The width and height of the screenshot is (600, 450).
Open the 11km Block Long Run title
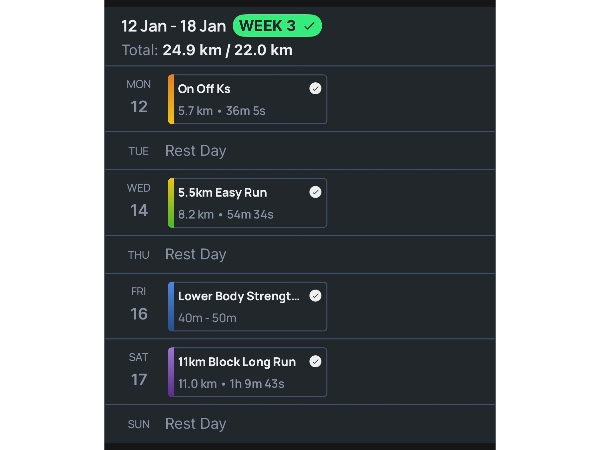[x=236, y=361]
